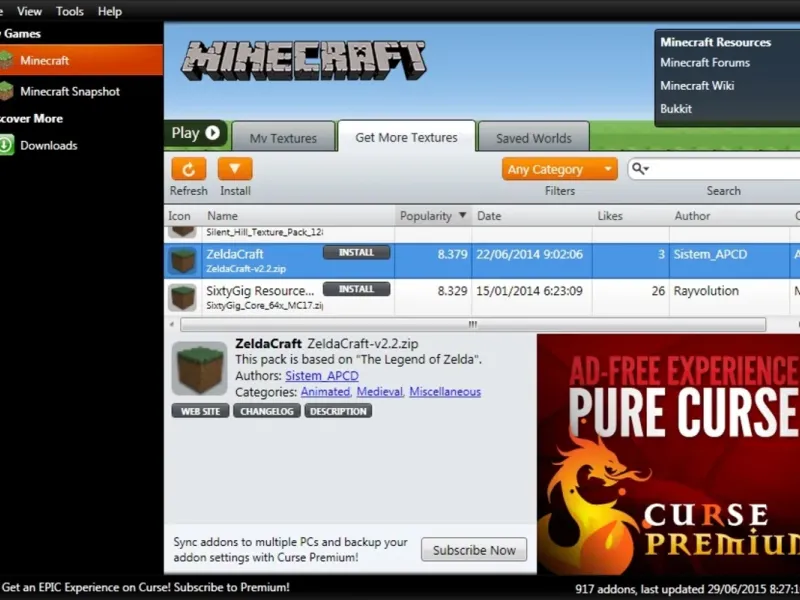Screen dimensions: 800x600
Task: Click the Silent_Hill_Texture_Pack row name
Action: 264,232
